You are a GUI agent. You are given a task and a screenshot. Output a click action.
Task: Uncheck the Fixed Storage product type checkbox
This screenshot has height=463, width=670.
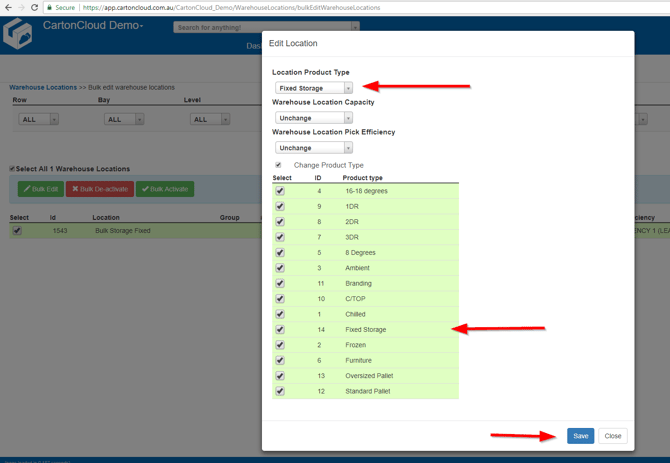(x=280, y=329)
